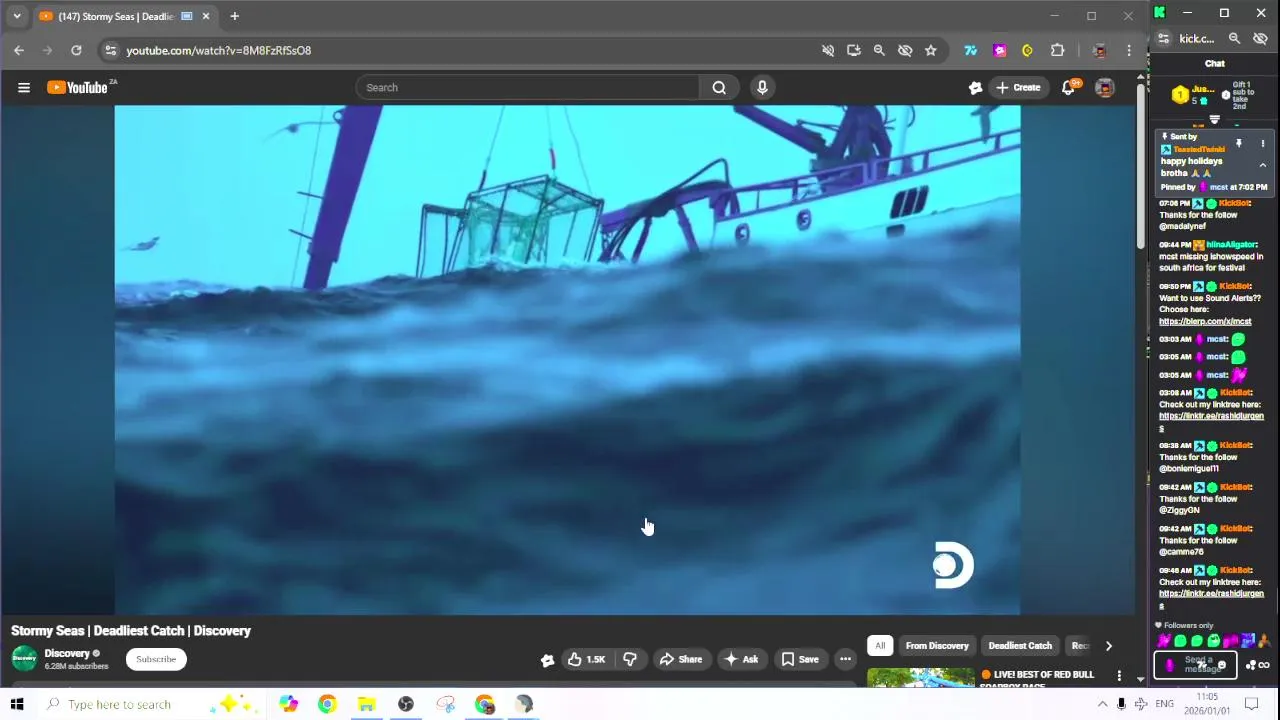The width and height of the screenshot is (1280, 720).
Task: Click install app icon in address bar
Action: (853, 50)
